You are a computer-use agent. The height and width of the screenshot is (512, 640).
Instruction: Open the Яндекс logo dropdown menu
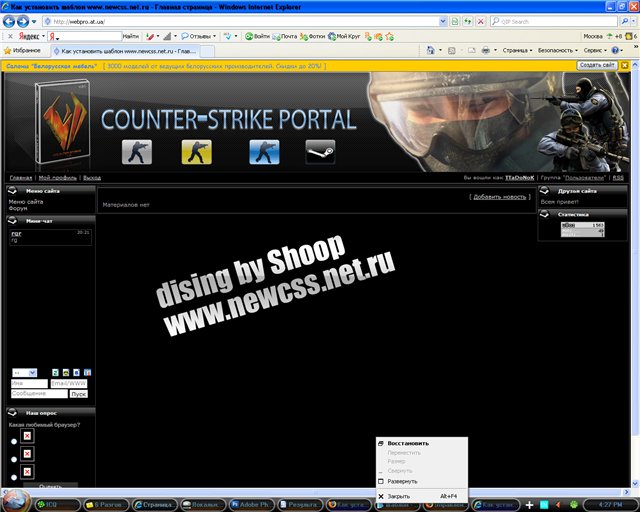click(31, 37)
